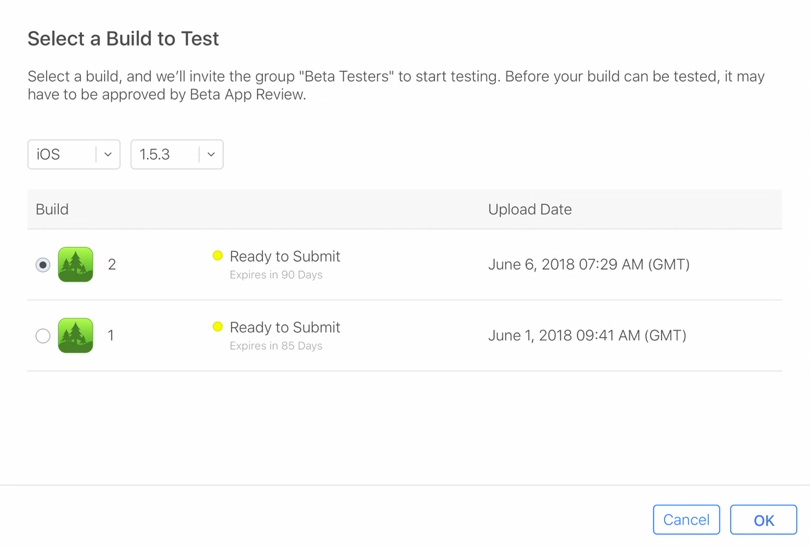Click the Expires in 90 Days text

tap(276, 275)
